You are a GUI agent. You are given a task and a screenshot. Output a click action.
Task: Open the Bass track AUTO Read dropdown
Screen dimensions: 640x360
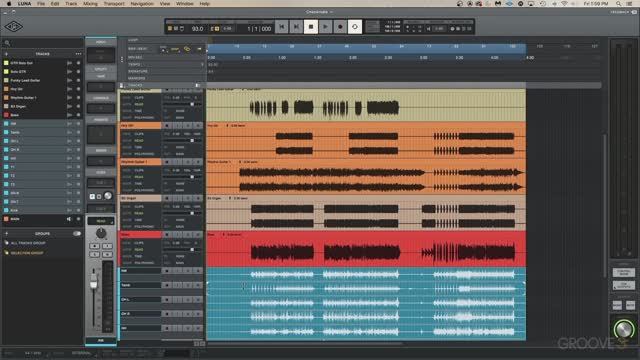point(139,249)
